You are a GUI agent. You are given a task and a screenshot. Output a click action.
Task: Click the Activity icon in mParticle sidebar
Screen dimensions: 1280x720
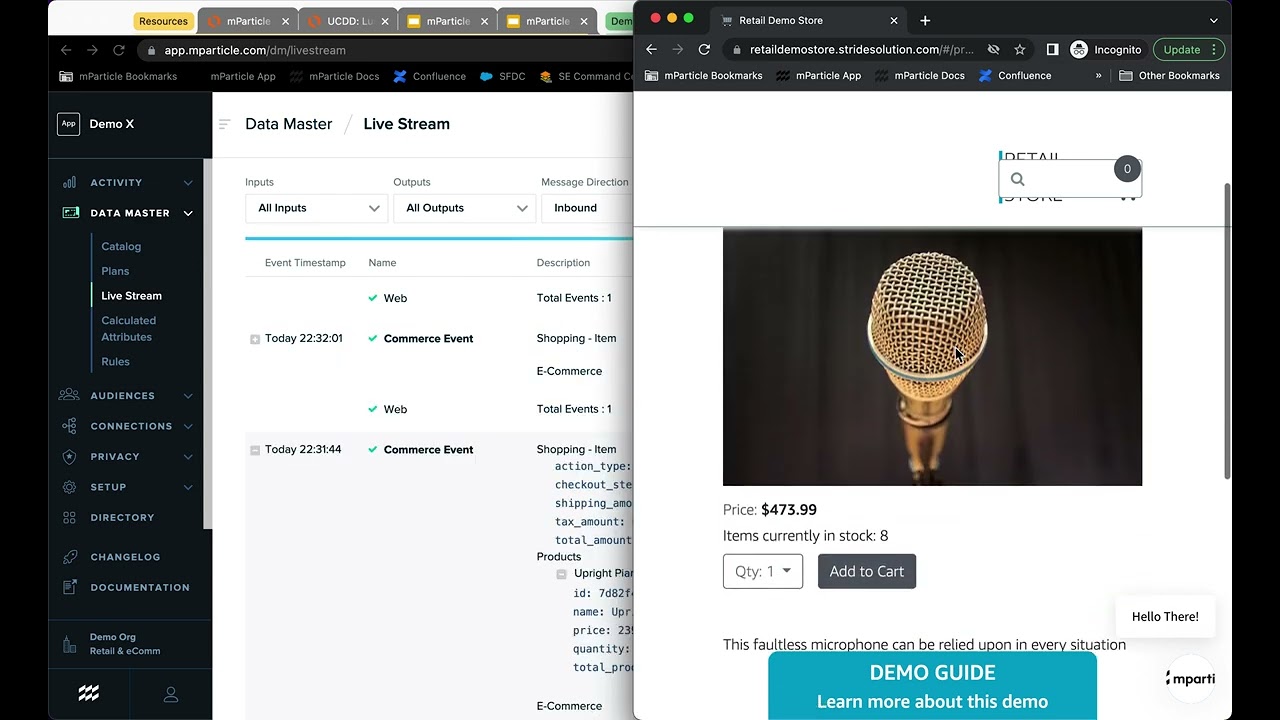[69, 182]
